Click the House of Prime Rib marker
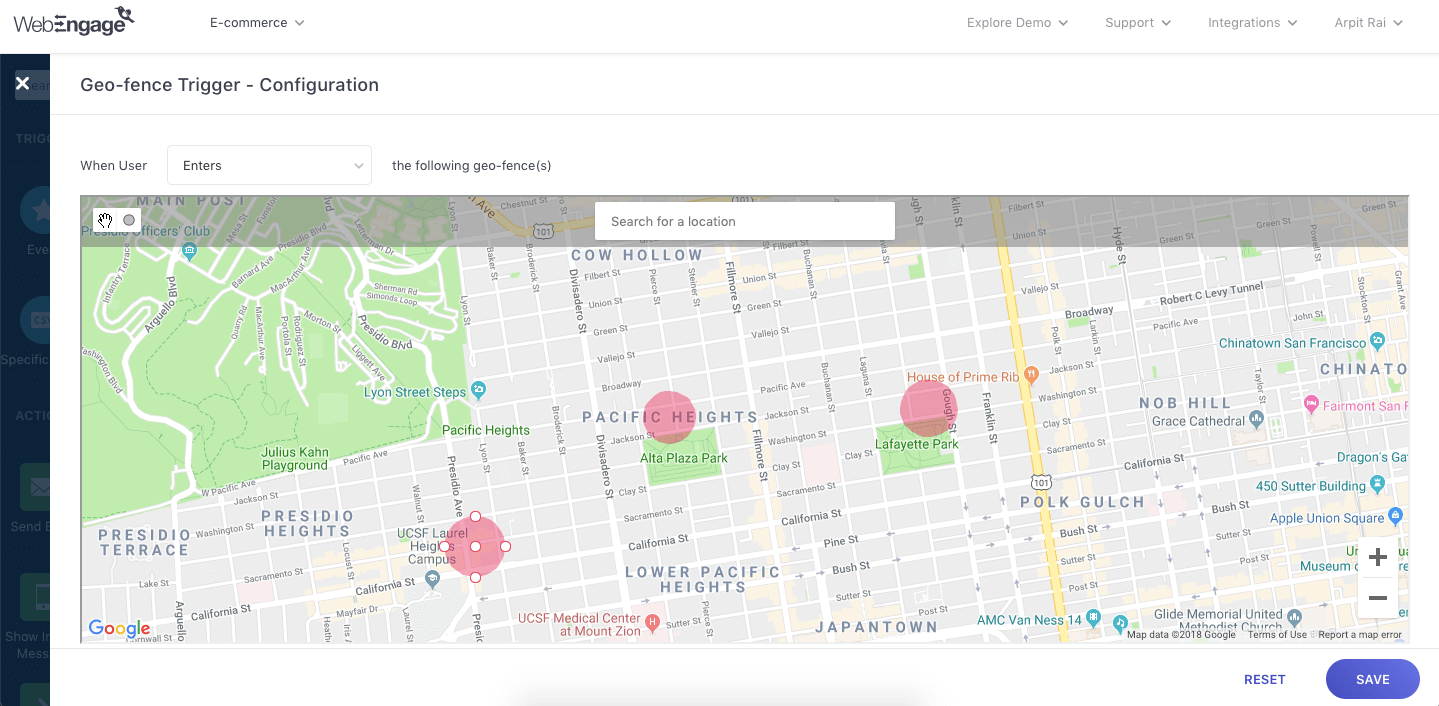The height and width of the screenshot is (706, 1439). coord(1032,375)
